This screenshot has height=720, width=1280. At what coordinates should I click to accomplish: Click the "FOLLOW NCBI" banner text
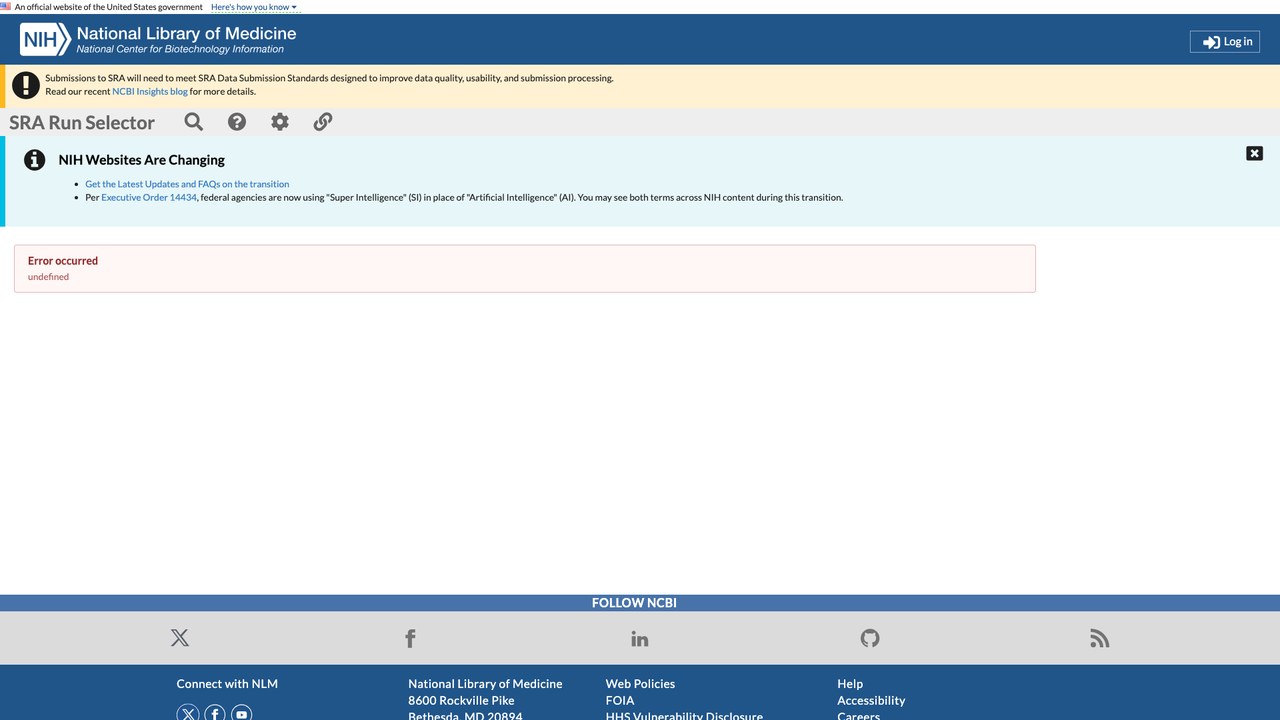click(634, 603)
